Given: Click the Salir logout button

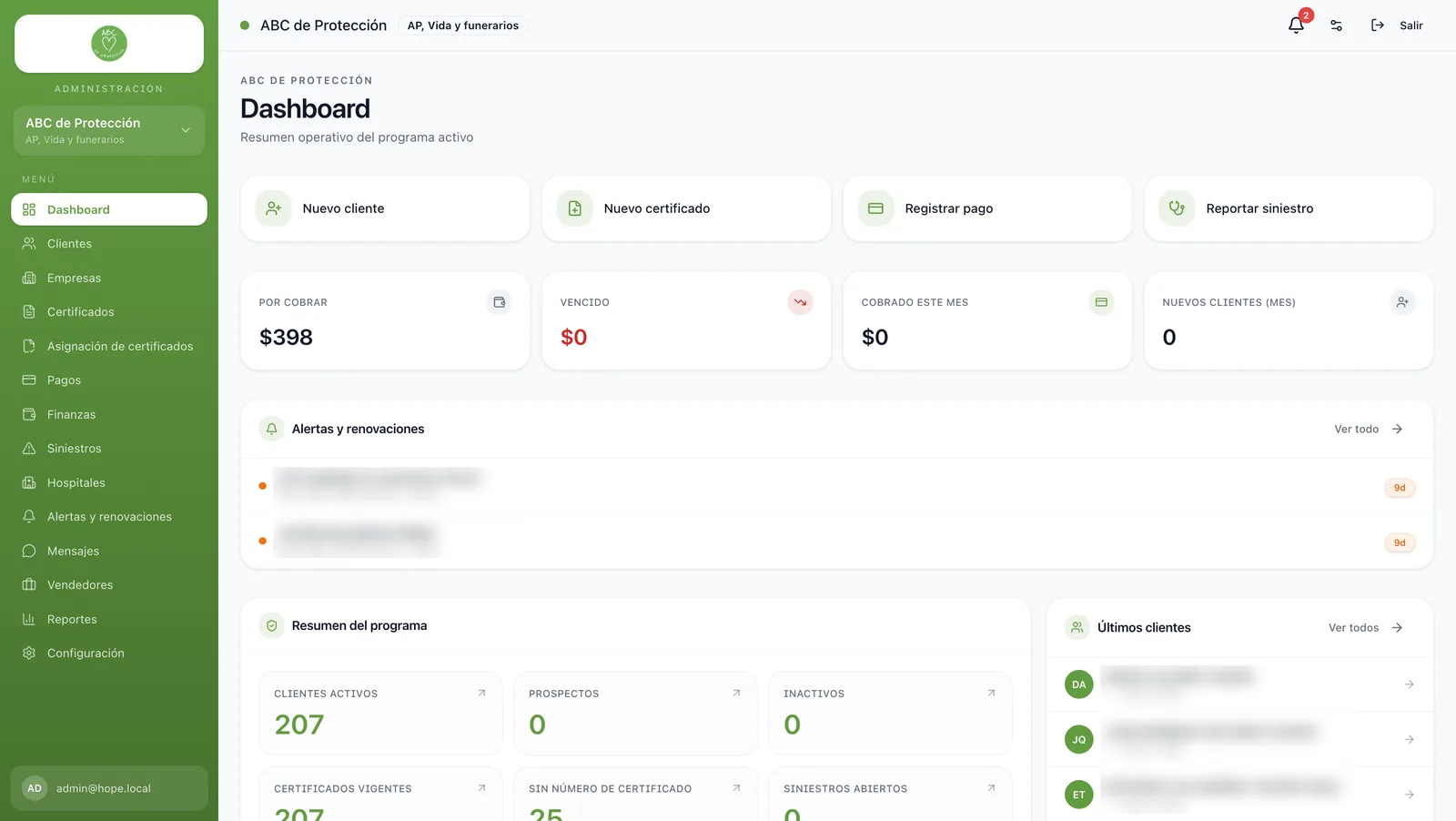Looking at the screenshot, I should click(x=1397, y=25).
